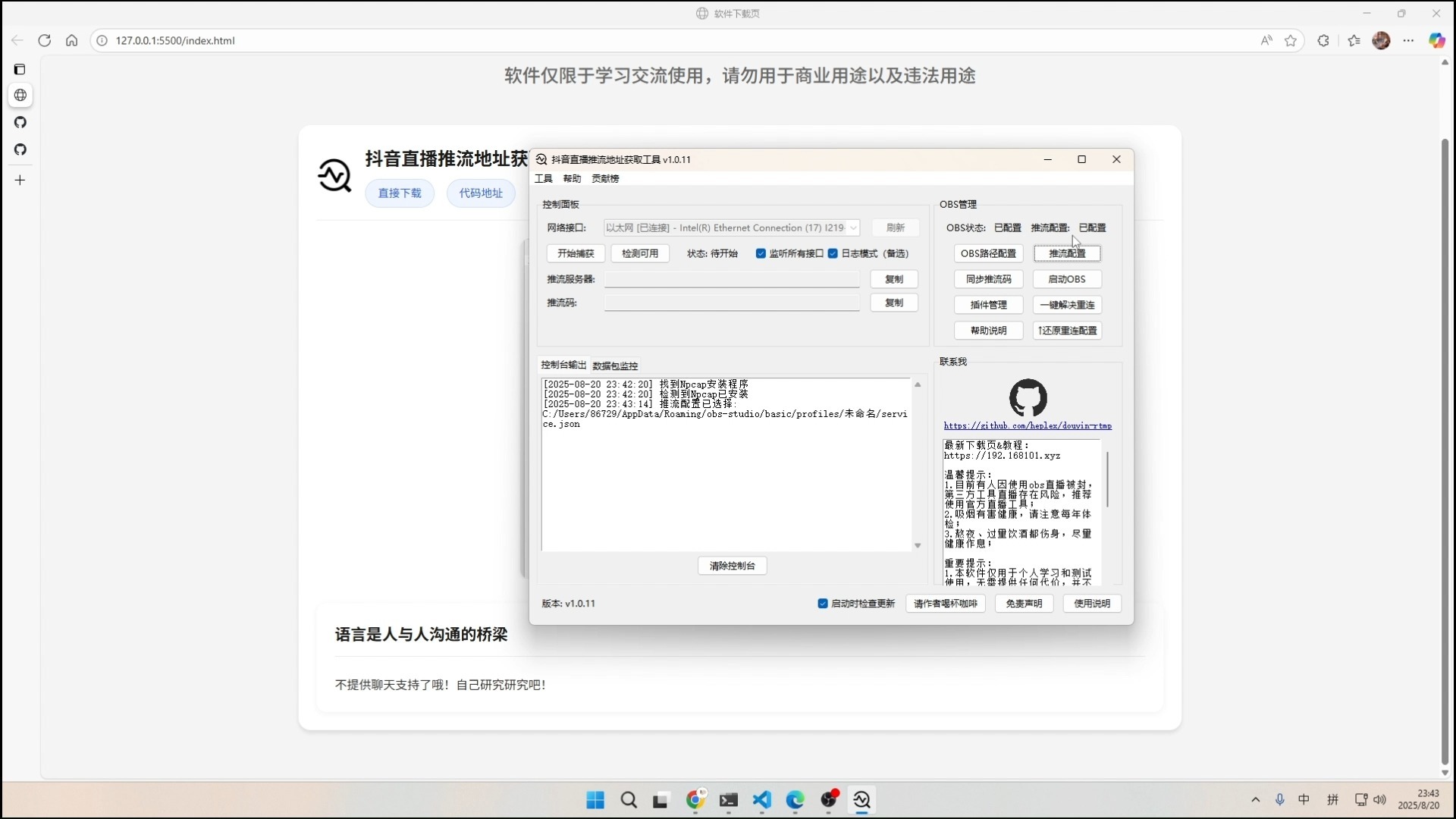Open the github.com/heplex/douyin-rtmp link
Viewport: 1456px width, 819px height.
pyautogui.click(x=1028, y=426)
